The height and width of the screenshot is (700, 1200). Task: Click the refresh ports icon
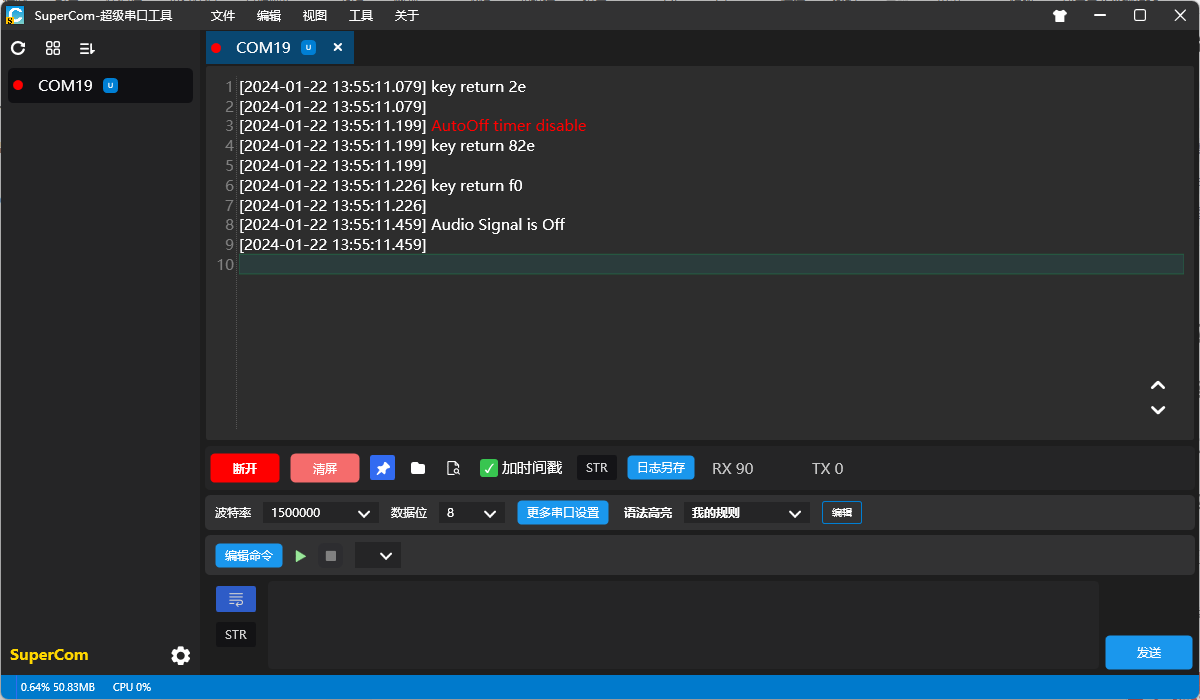17,47
